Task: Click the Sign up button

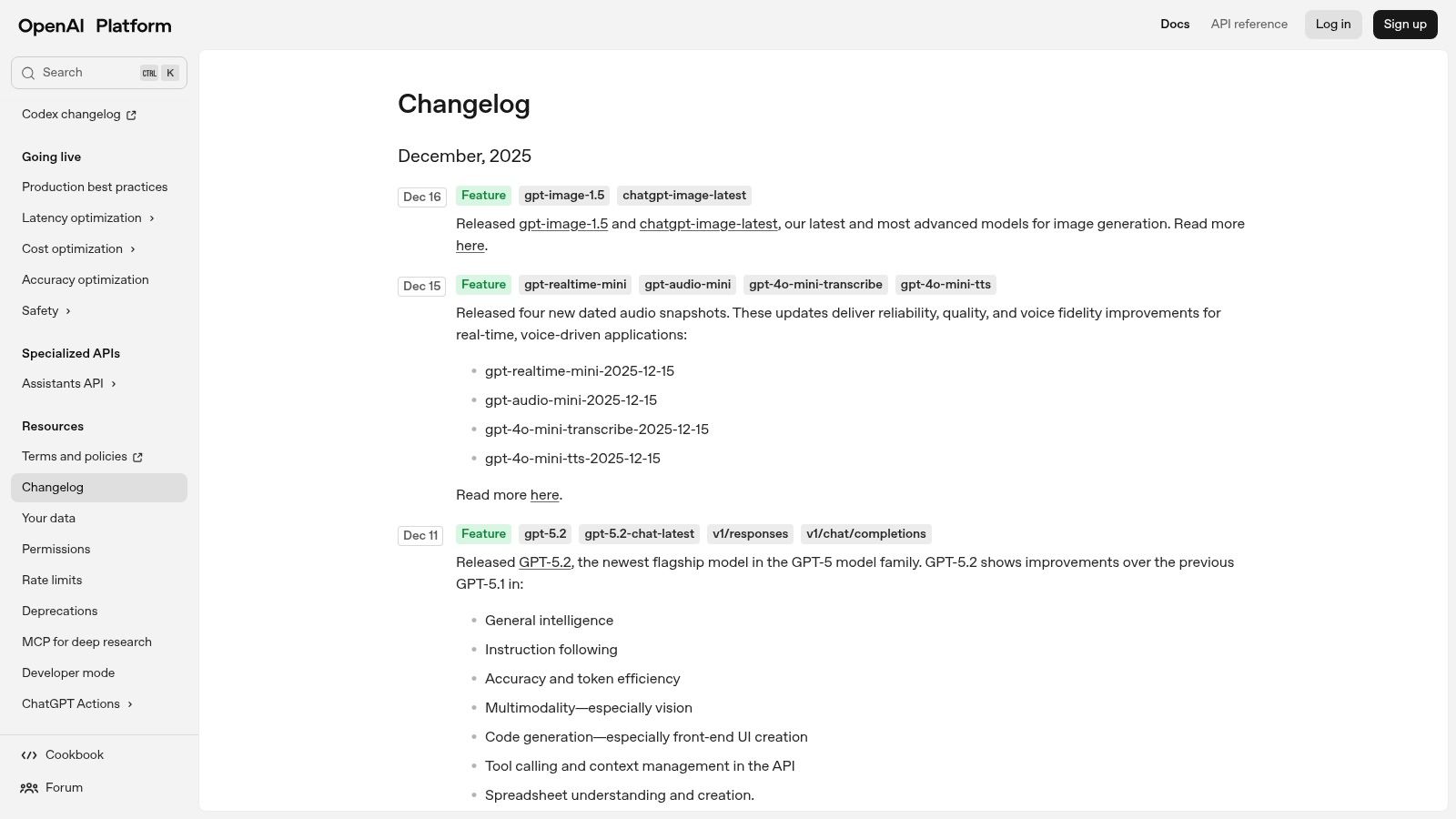Action: pos(1405,24)
